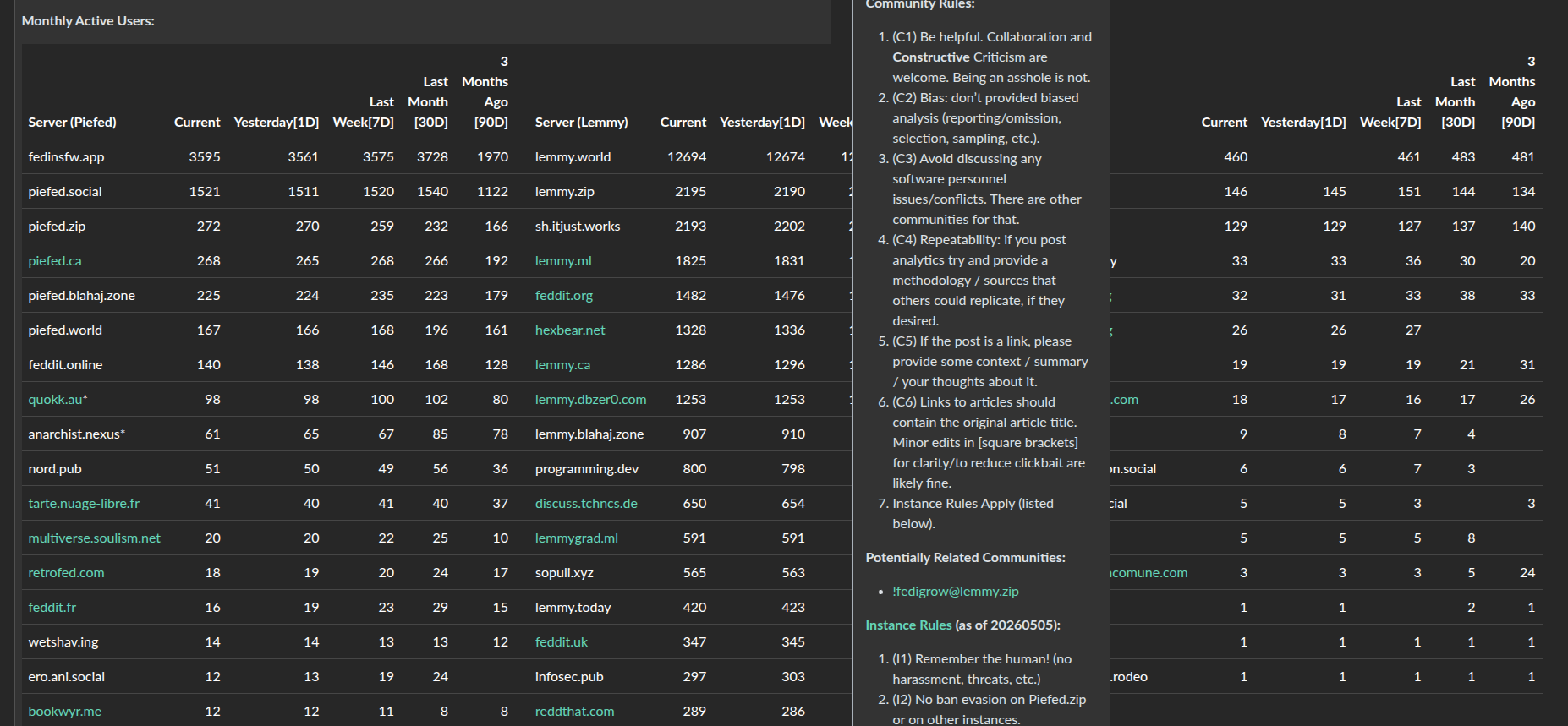Screen dimensions: 1568x726
Task: Visit tarte.nuage-libre.fr link
Action: point(84,504)
